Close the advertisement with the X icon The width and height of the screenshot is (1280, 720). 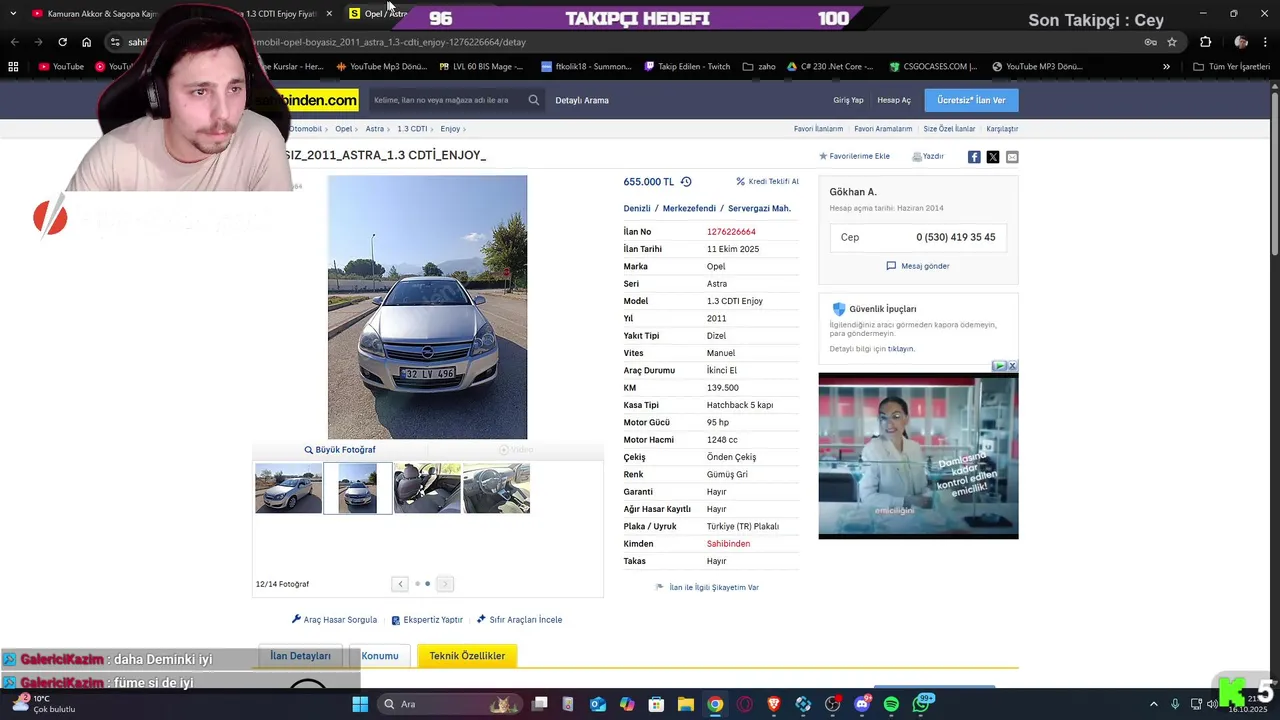coord(1012,366)
